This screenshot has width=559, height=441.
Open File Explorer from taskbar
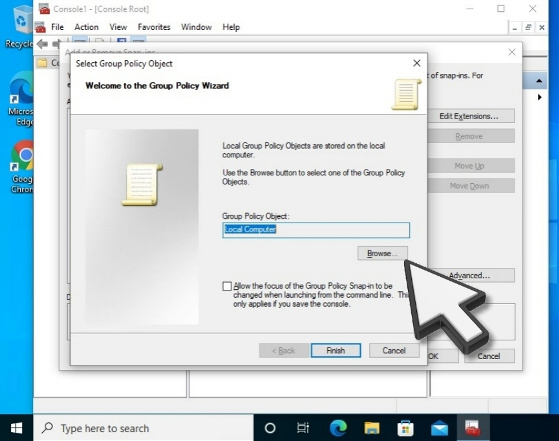pyautogui.click(x=371, y=428)
